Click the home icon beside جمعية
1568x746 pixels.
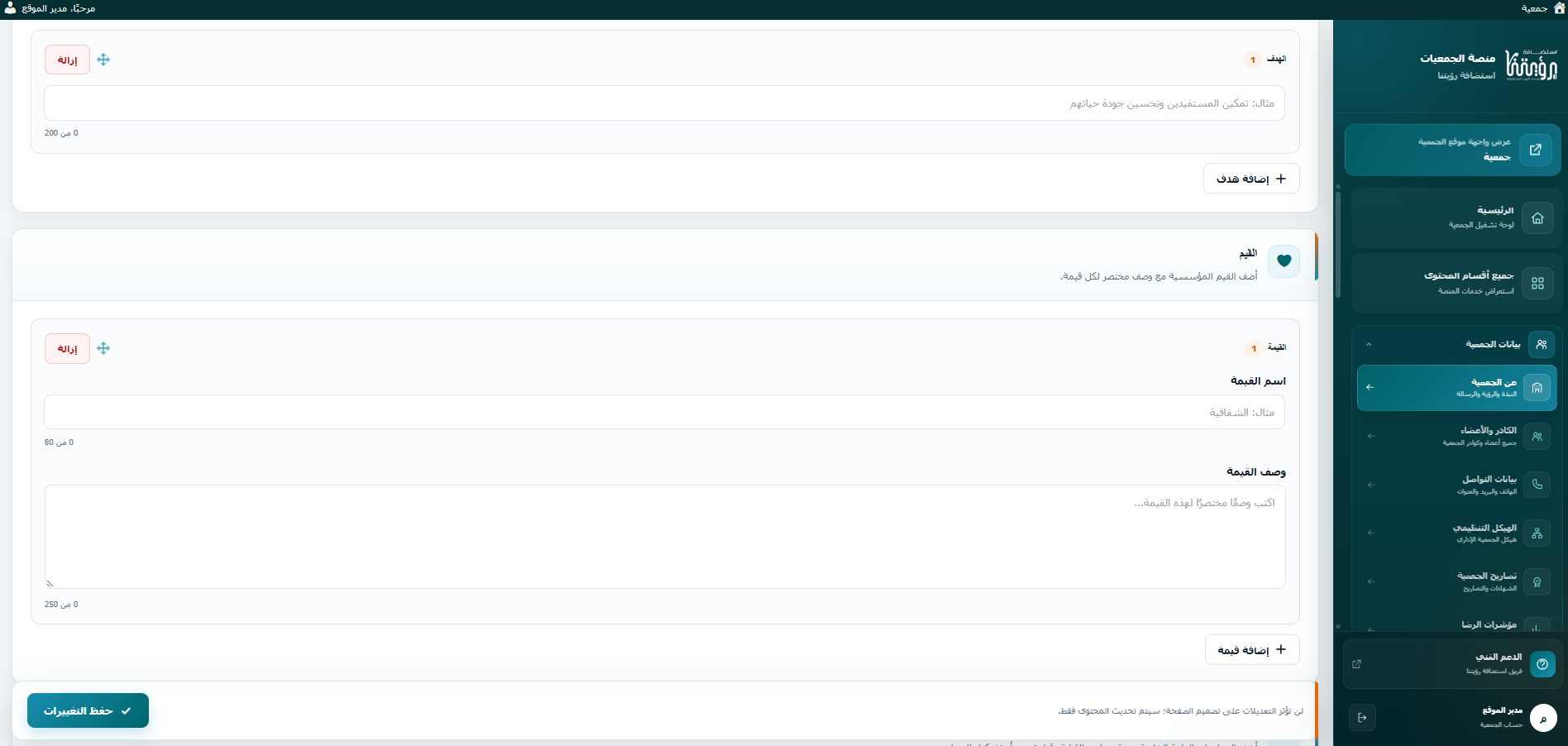click(x=1559, y=8)
